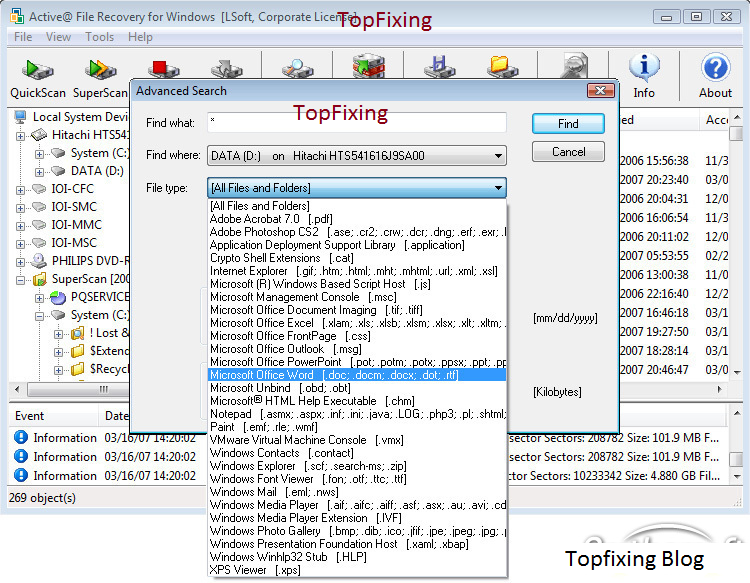The image size is (750, 583).
Task: Select Microsoft Office Word file type
Action: [x=357, y=374]
